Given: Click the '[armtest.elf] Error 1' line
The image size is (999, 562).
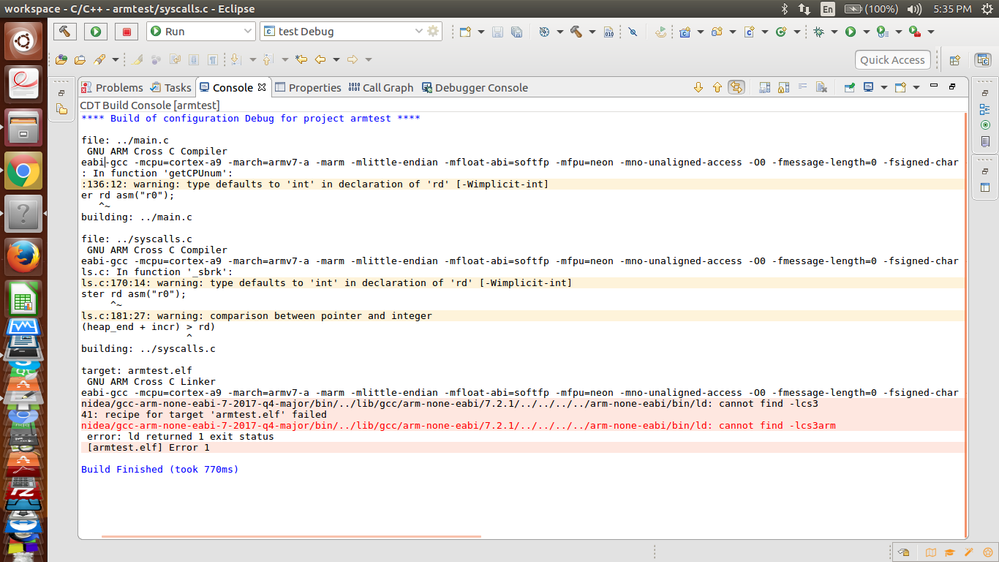Looking at the screenshot, I should (148, 448).
